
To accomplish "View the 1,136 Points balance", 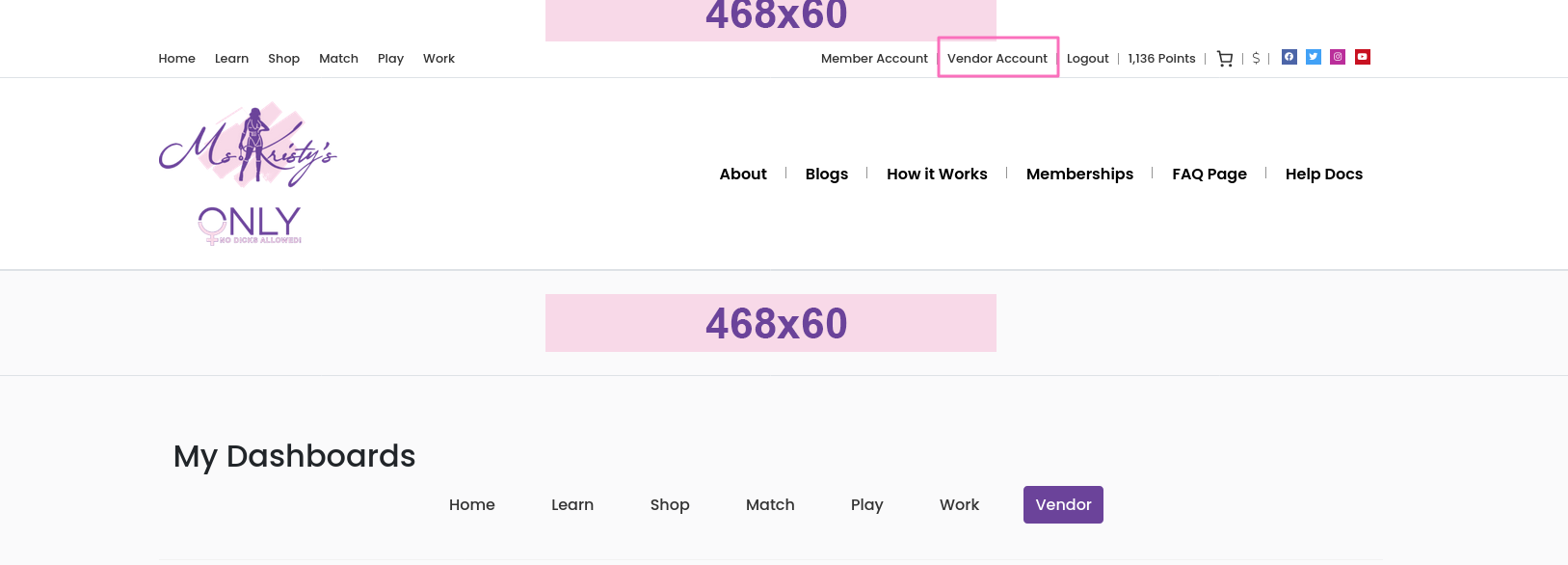I will 1161,59.
